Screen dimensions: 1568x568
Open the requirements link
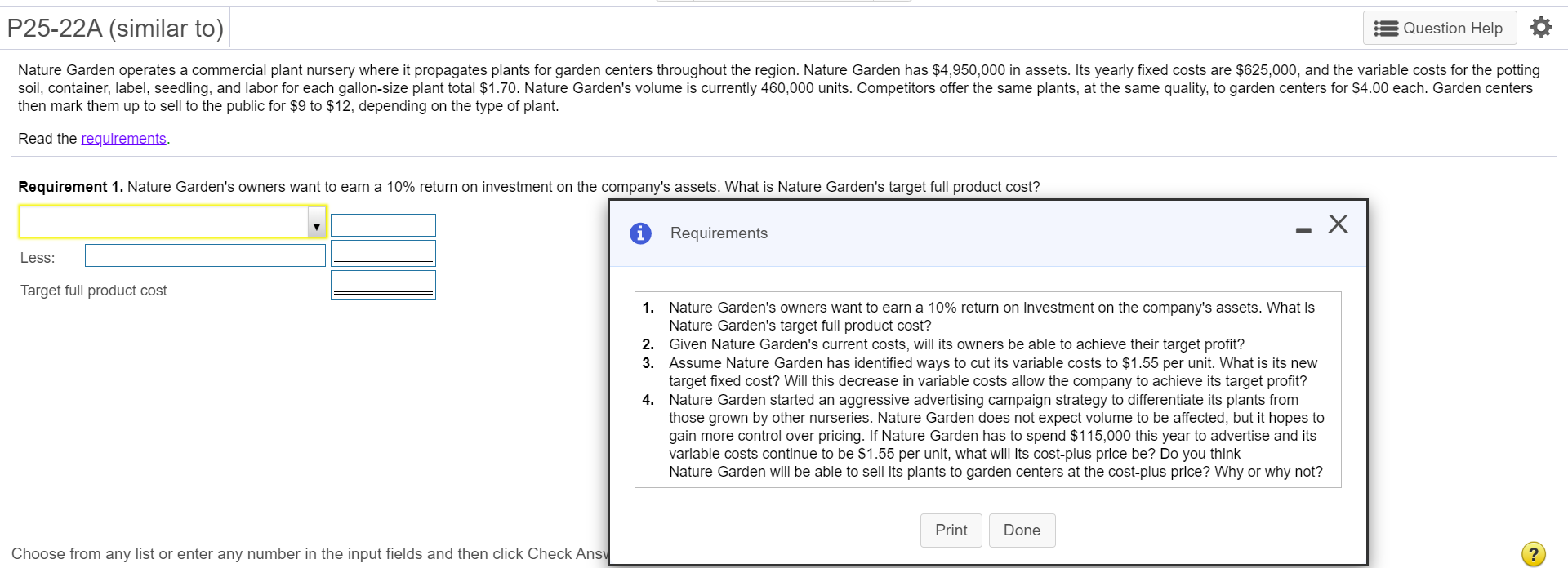pos(123,139)
